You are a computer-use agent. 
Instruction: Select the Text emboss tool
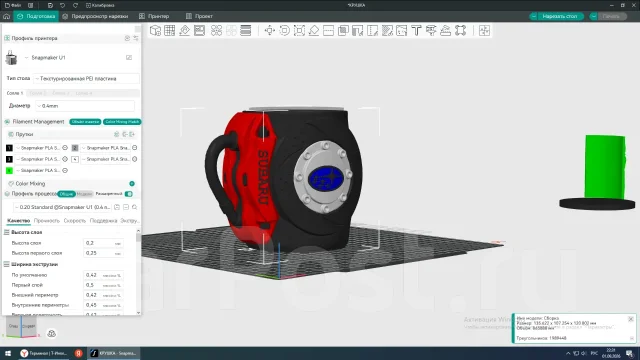pyautogui.click(x=416, y=31)
